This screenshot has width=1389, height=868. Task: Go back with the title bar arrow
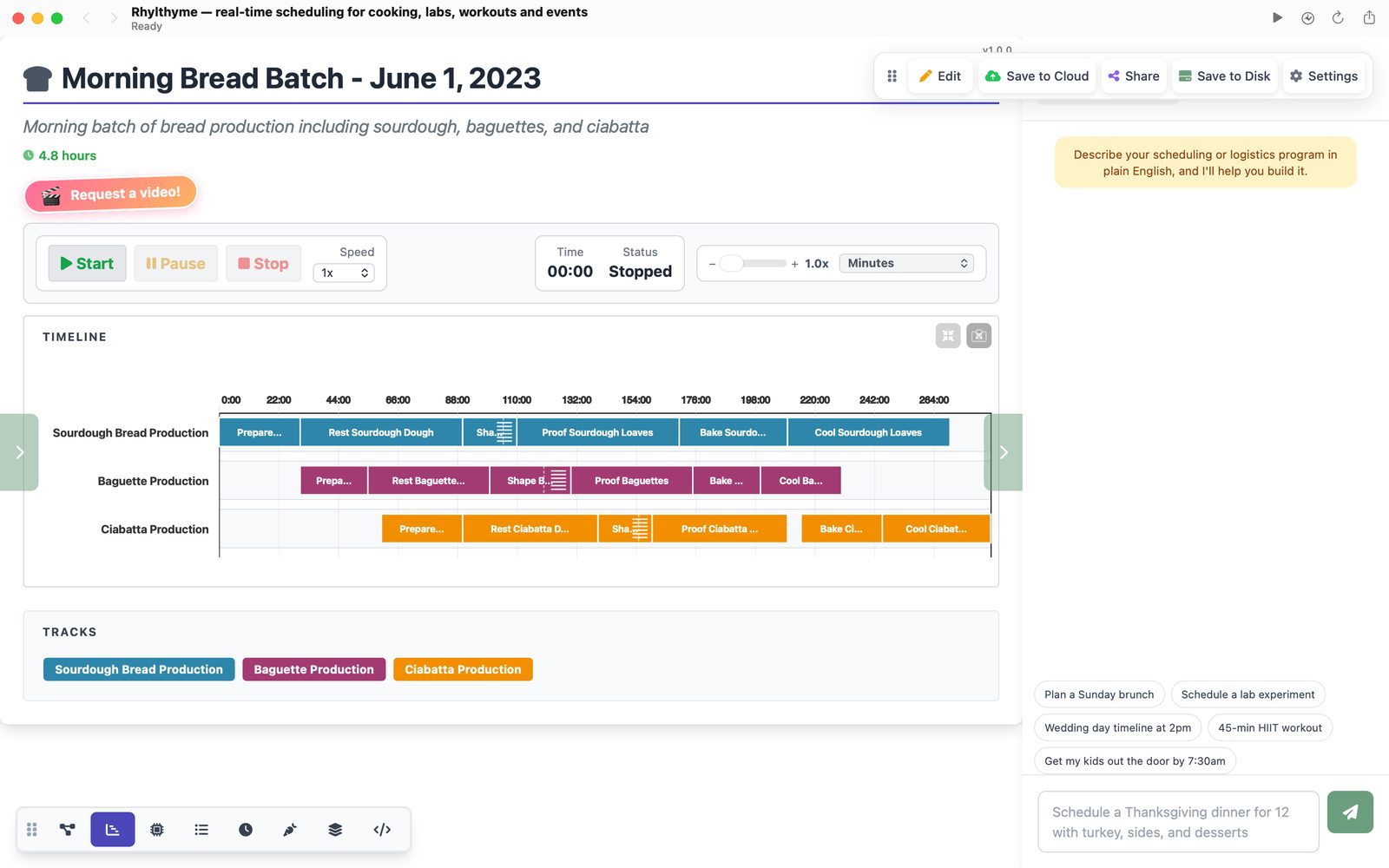coord(86,17)
